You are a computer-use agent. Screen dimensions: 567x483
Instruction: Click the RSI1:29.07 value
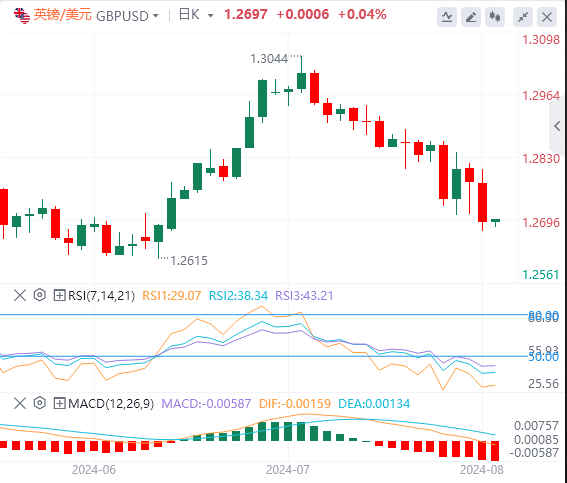(x=171, y=296)
